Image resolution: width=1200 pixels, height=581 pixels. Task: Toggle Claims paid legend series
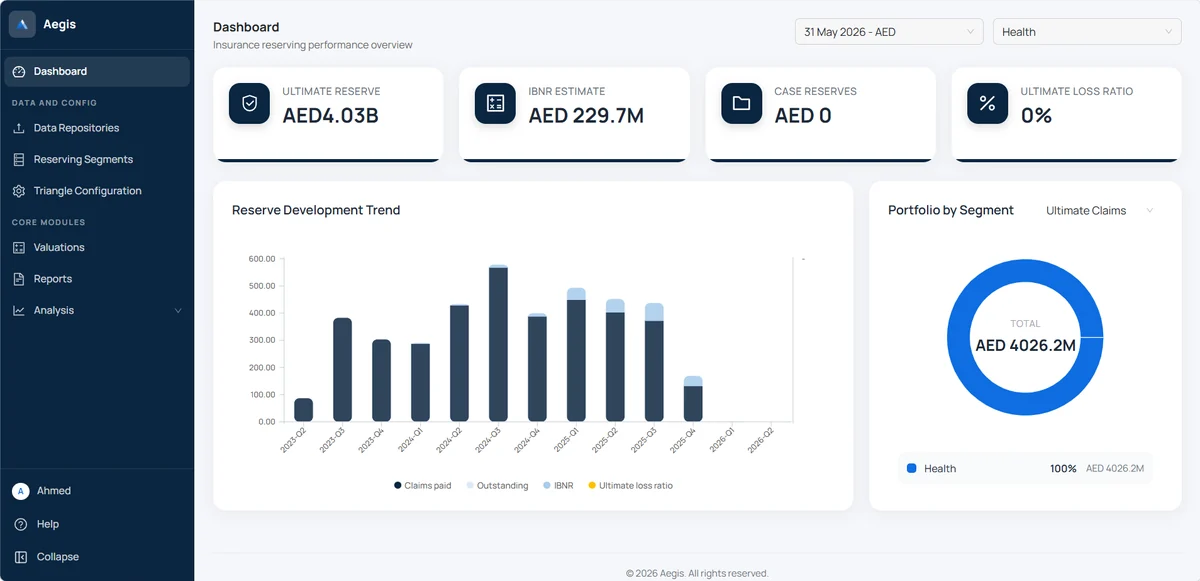422,486
